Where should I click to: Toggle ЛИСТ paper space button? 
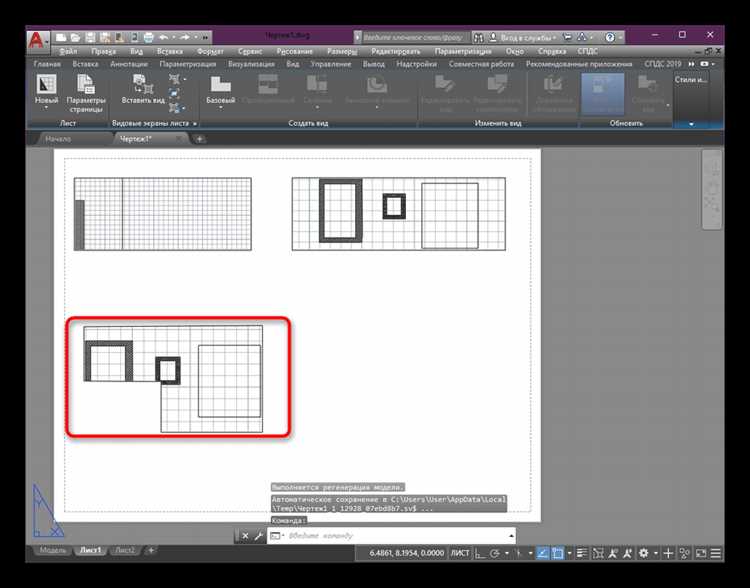pyautogui.click(x=460, y=553)
